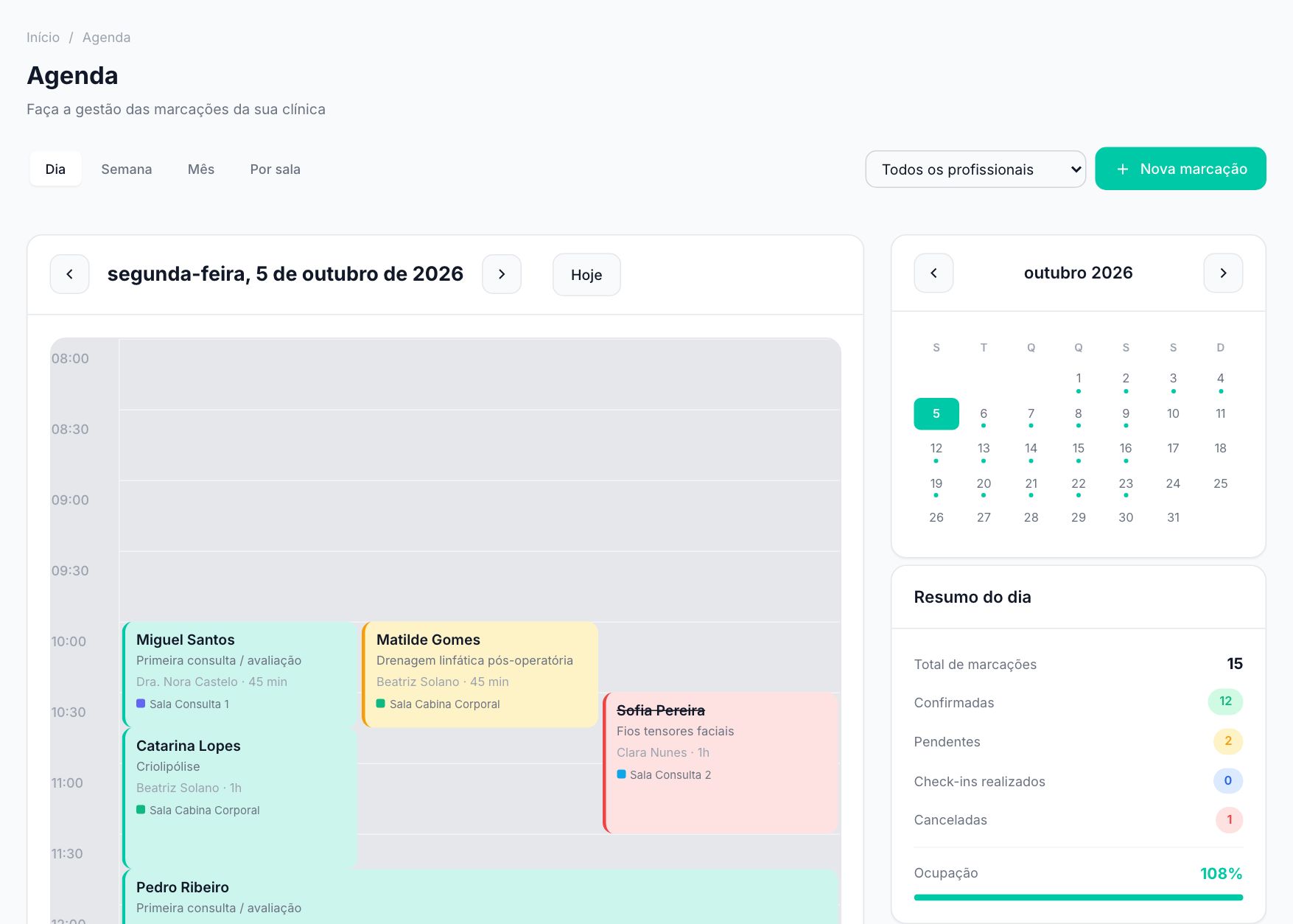The image size is (1293, 924).
Task: Open the Início breadcrumb link
Action: point(43,38)
